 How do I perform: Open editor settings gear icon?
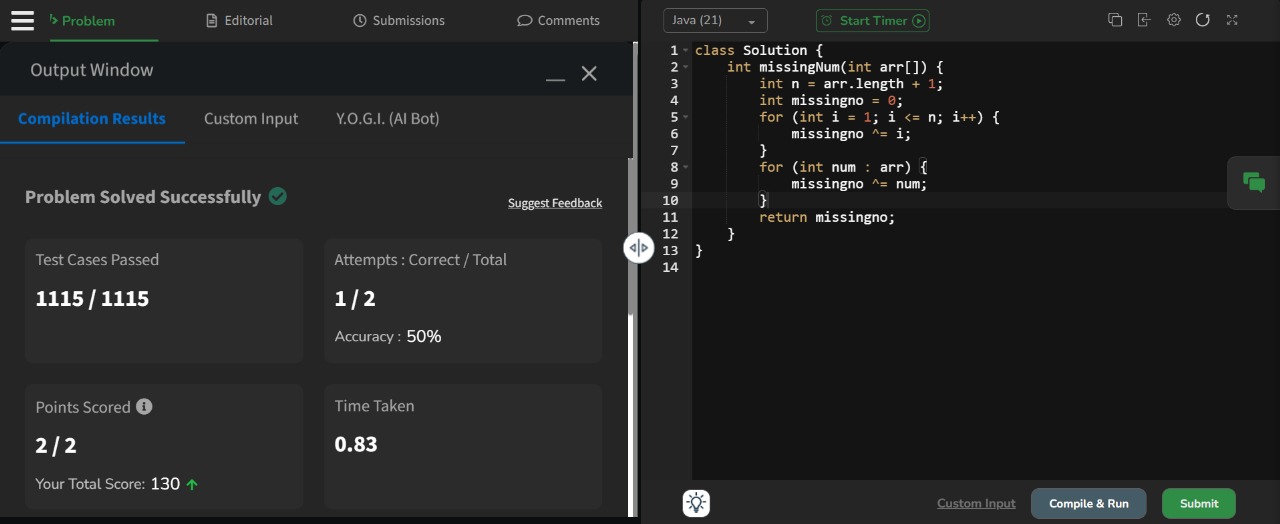[x=1174, y=20]
